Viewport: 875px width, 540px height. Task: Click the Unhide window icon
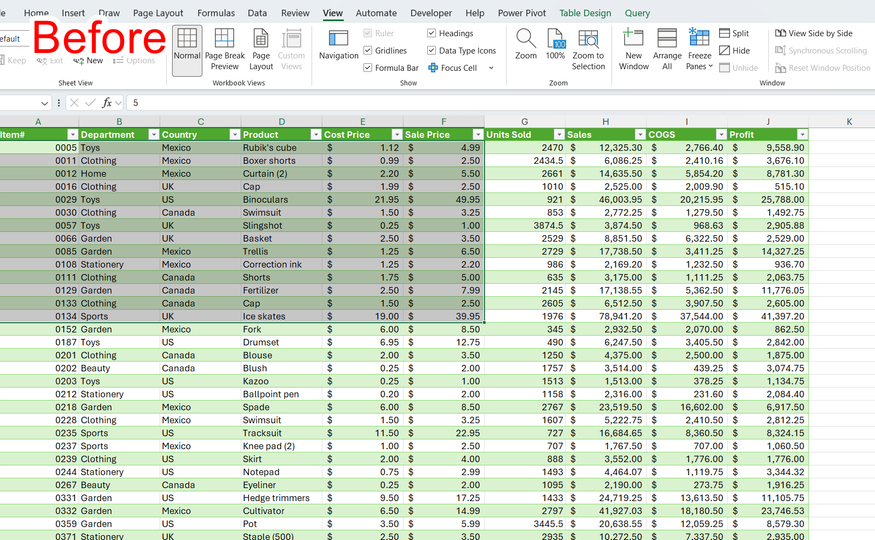pos(724,68)
